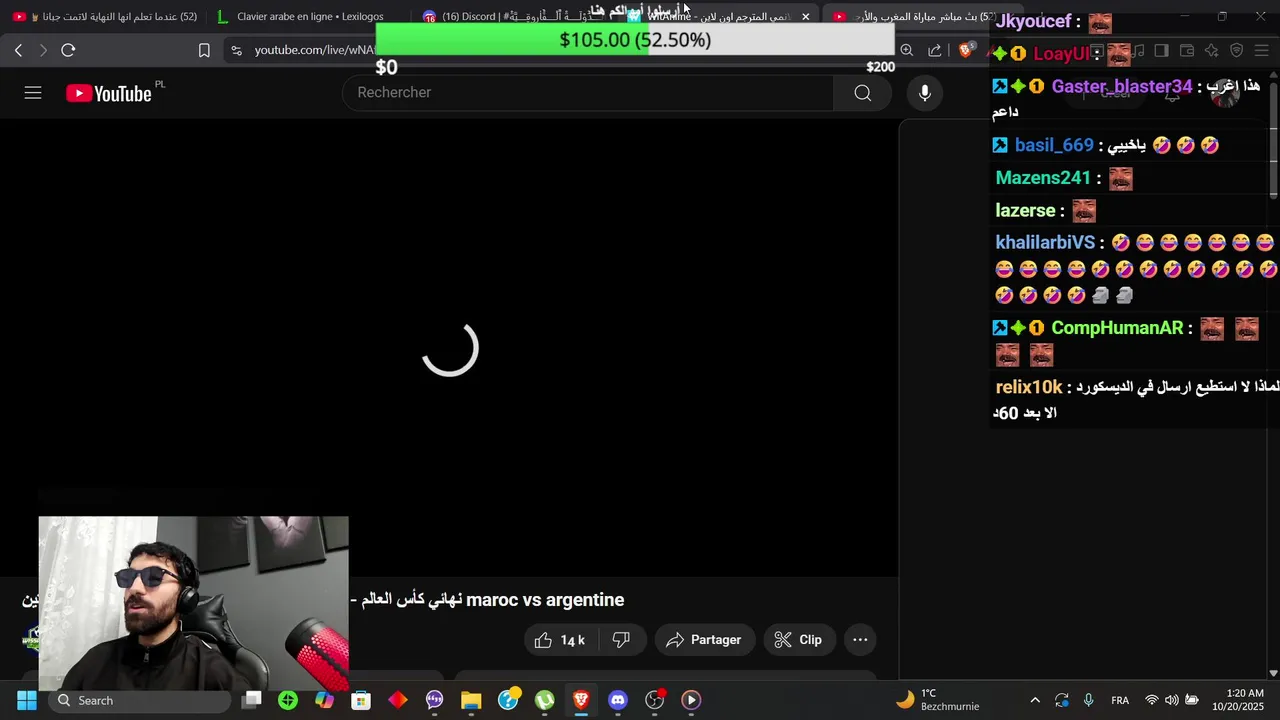Open File Explorer from the taskbar

(x=471, y=700)
